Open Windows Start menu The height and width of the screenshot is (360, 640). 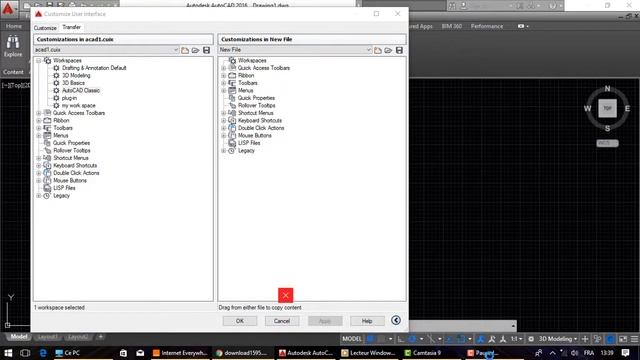point(8,353)
